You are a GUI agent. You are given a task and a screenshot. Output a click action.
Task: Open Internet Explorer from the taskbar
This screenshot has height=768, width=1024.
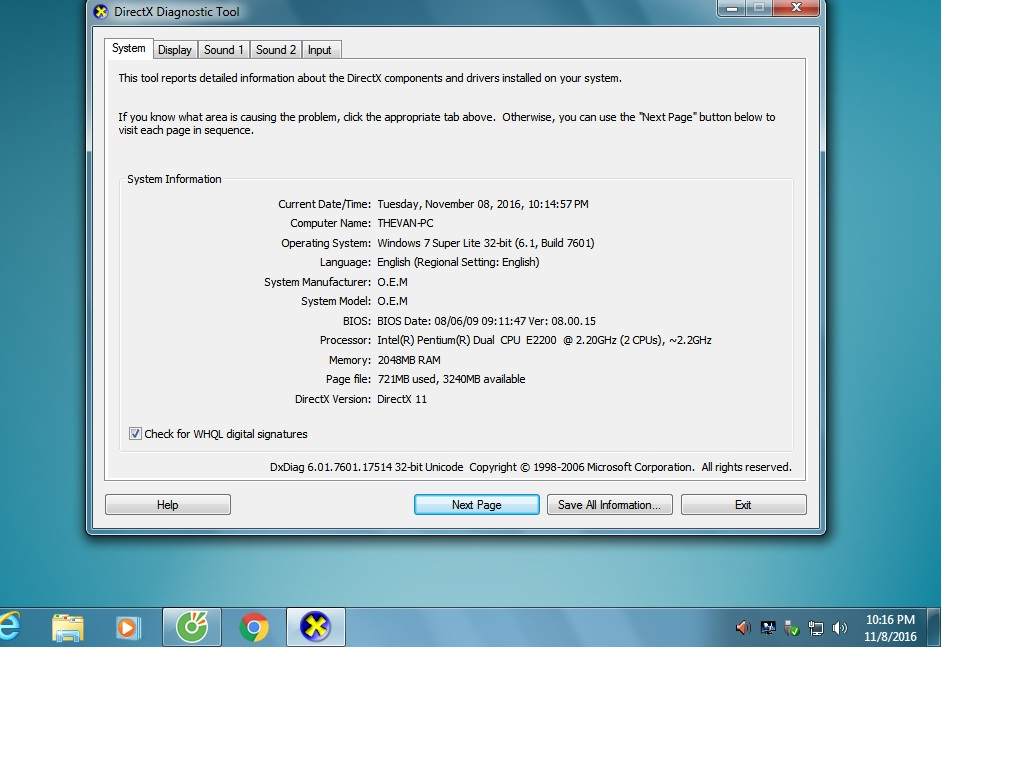10,627
